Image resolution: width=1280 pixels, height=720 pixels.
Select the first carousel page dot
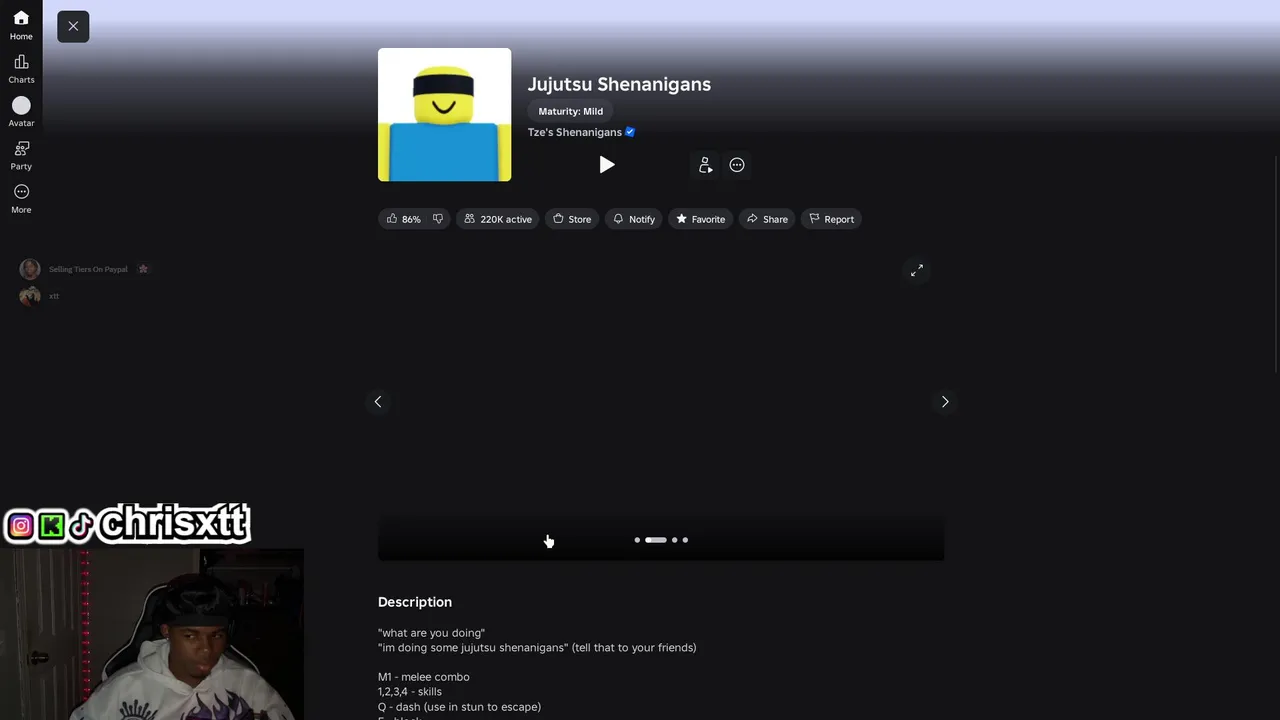click(637, 540)
